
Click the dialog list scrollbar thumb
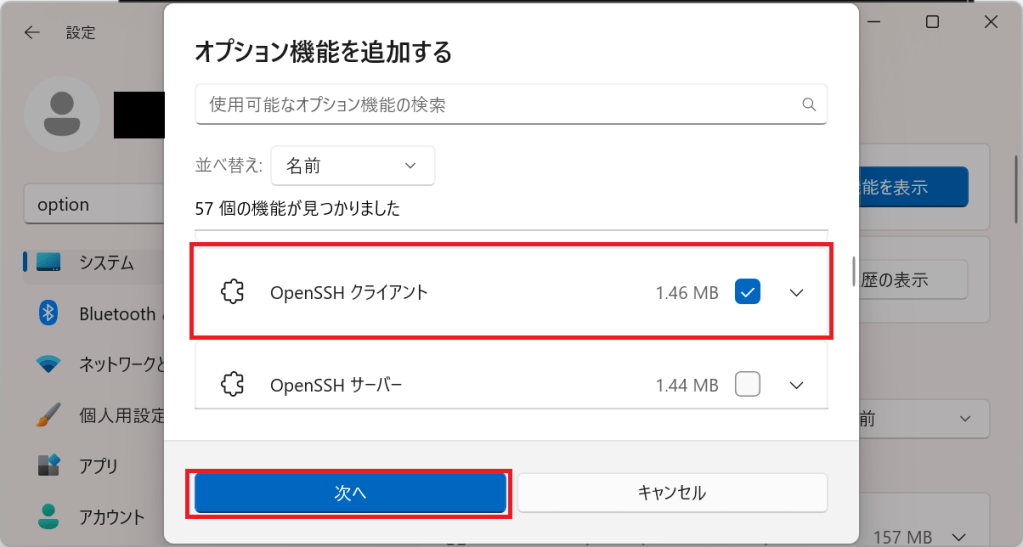[x=853, y=271]
